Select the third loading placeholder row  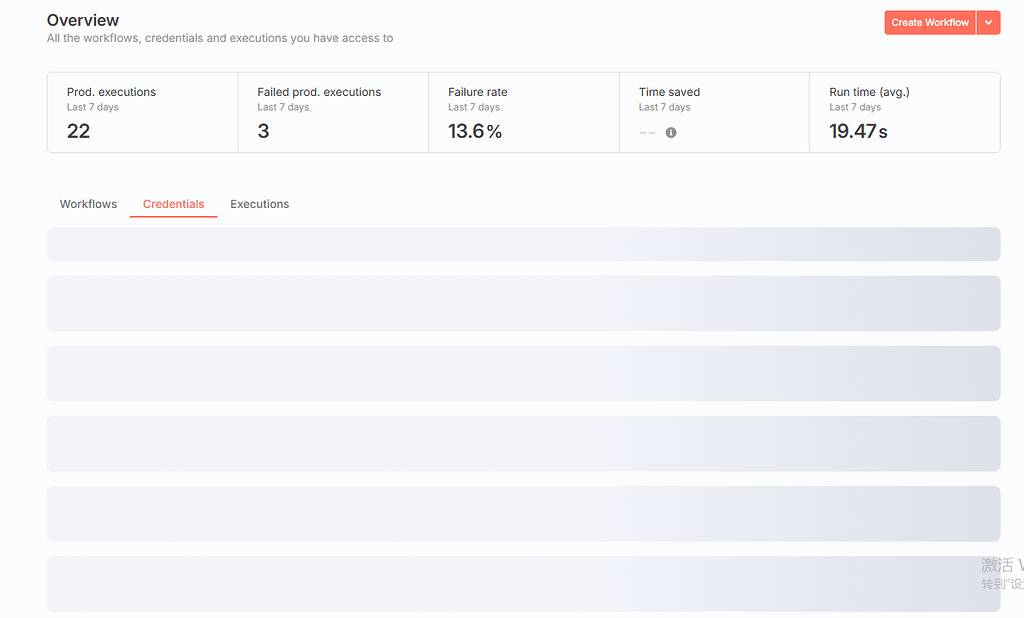(523, 373)
